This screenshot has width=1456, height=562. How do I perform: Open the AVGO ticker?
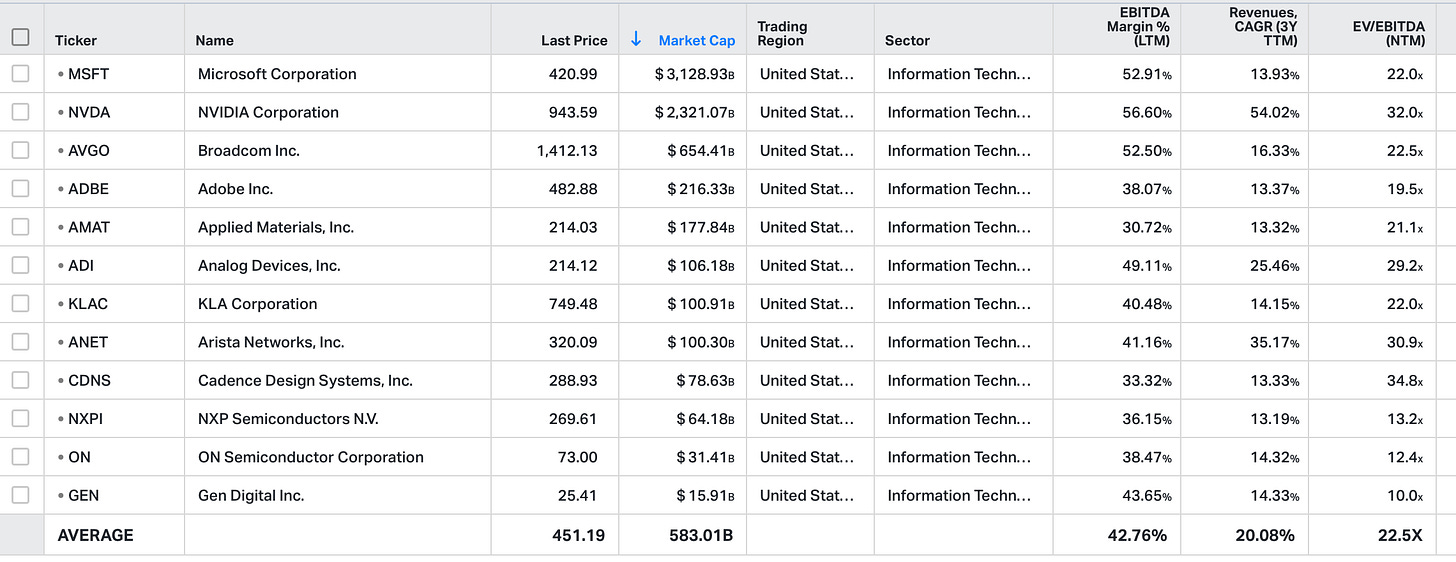[x=89, y=150]
